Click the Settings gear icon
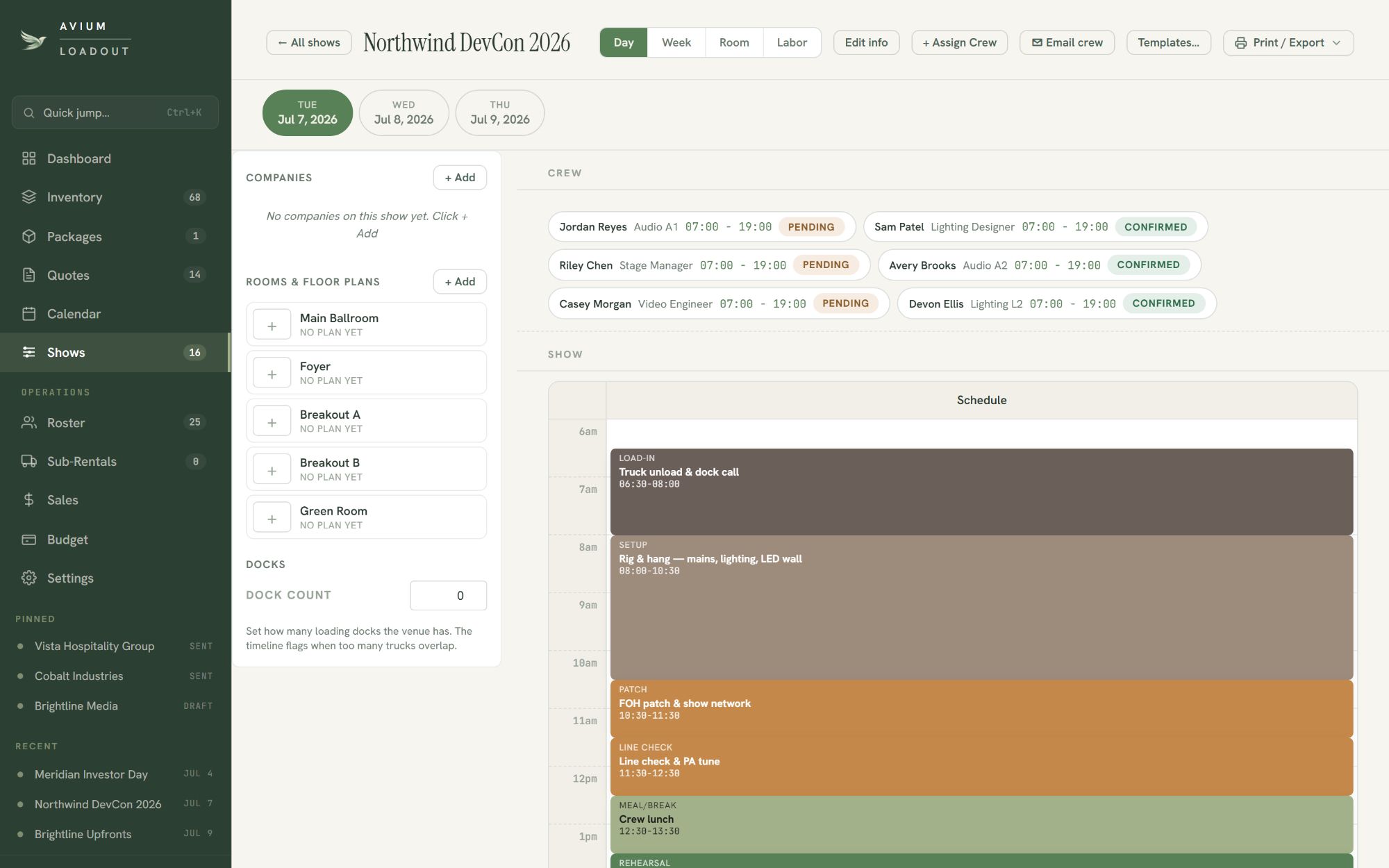 click(28, 578)
